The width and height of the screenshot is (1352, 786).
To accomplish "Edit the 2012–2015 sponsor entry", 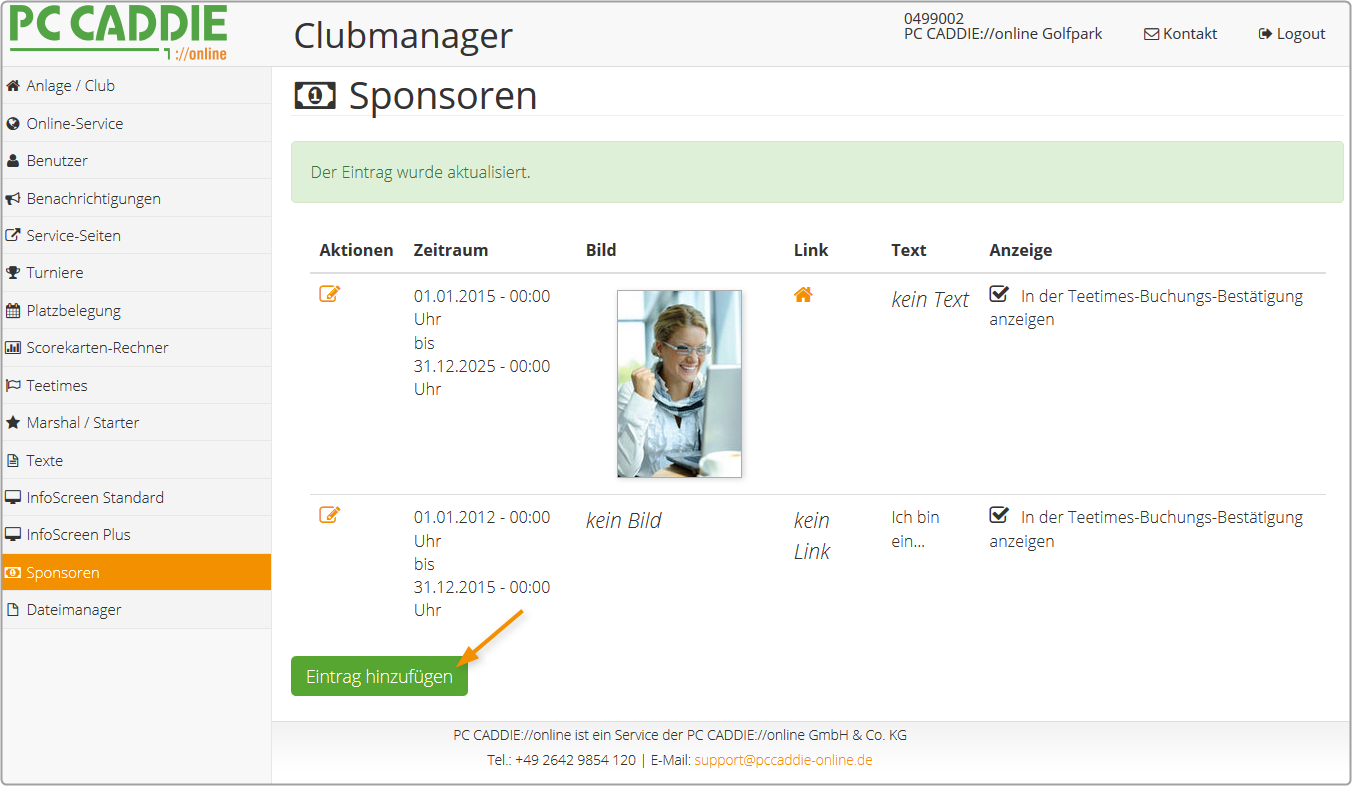I will click(330, 515).
